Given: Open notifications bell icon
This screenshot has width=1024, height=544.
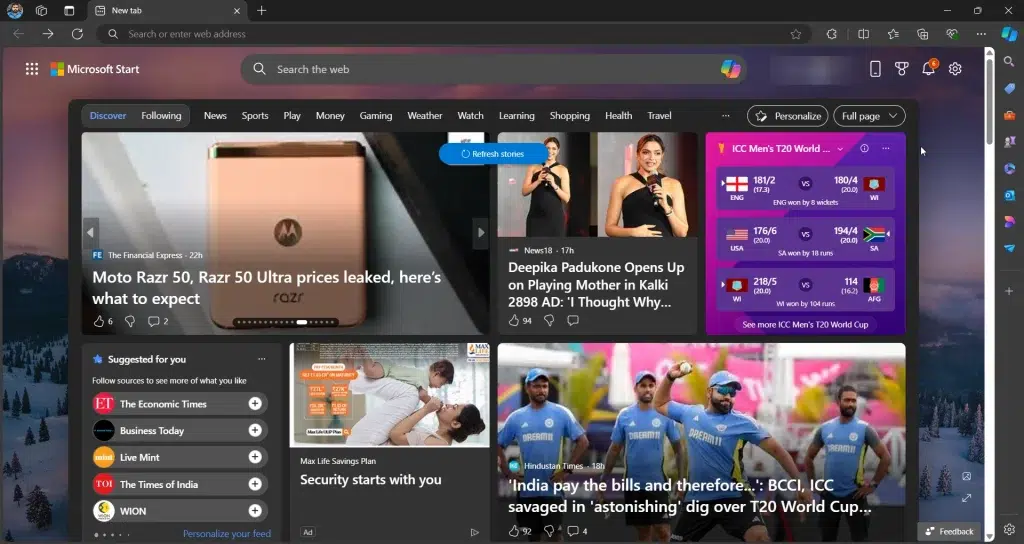Looking at the screenshot, I should [x=928, y=69].
